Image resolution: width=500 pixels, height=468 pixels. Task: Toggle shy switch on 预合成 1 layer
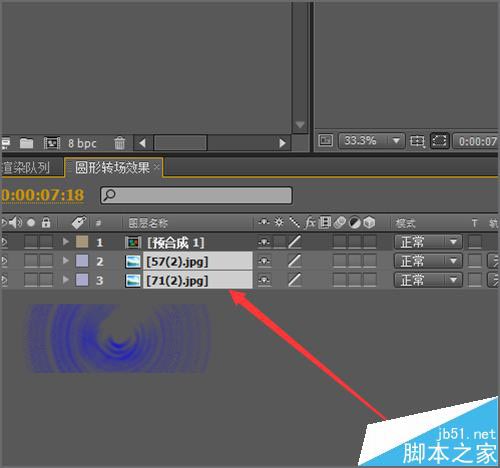point(264,242)
